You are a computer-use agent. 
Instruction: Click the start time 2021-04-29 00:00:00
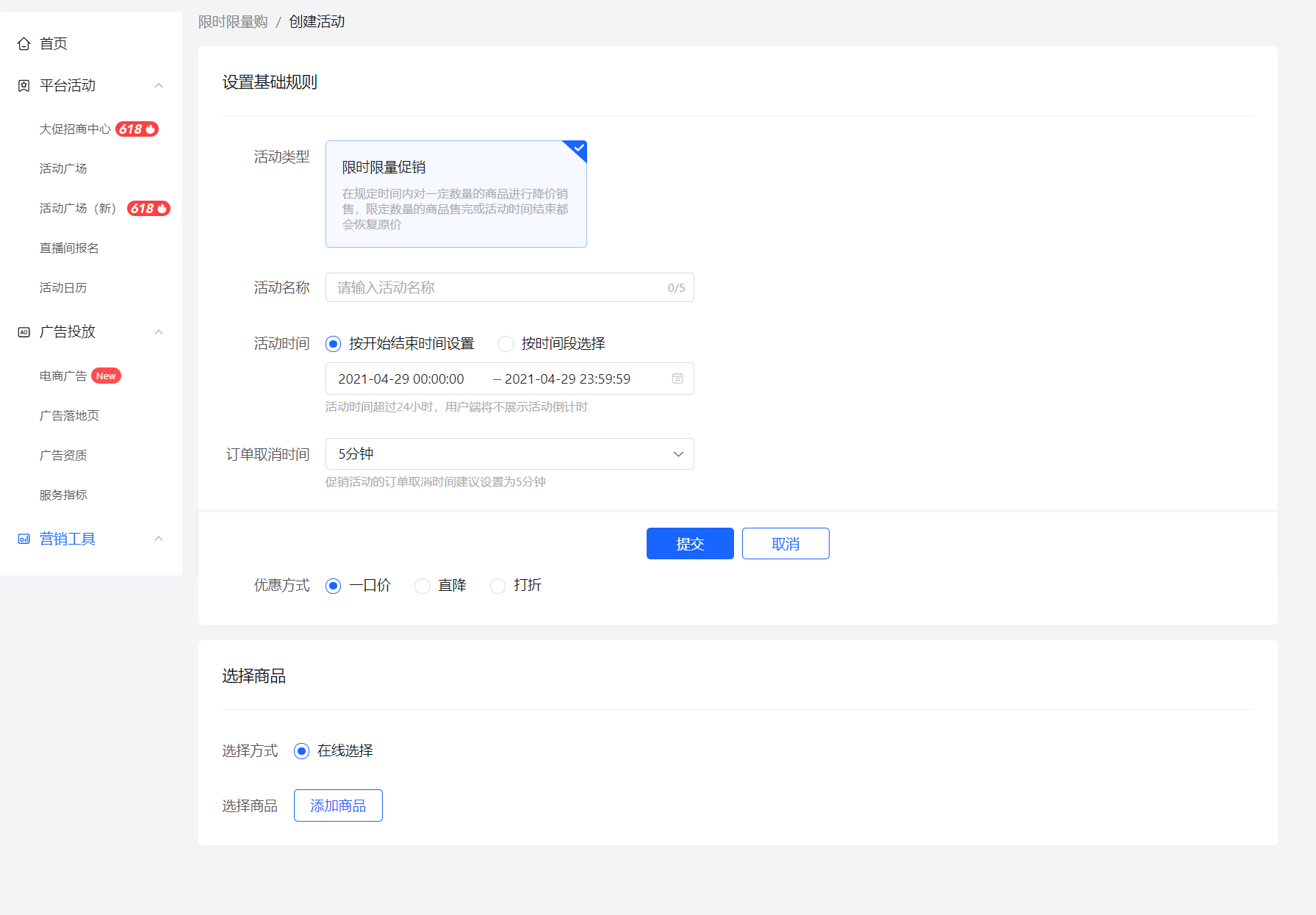401,379
